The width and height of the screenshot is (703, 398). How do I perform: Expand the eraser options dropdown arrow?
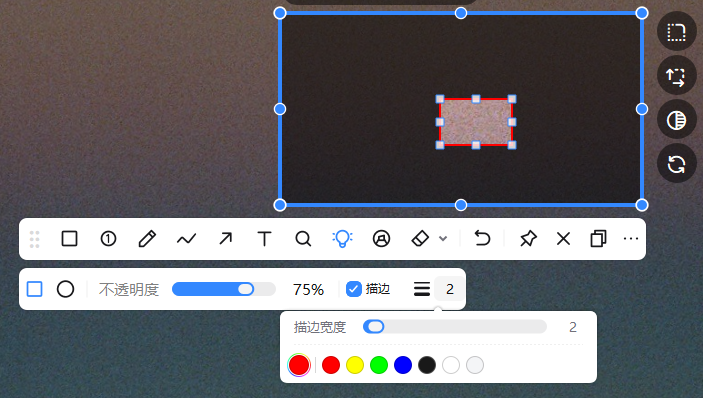tap(443, 238)
